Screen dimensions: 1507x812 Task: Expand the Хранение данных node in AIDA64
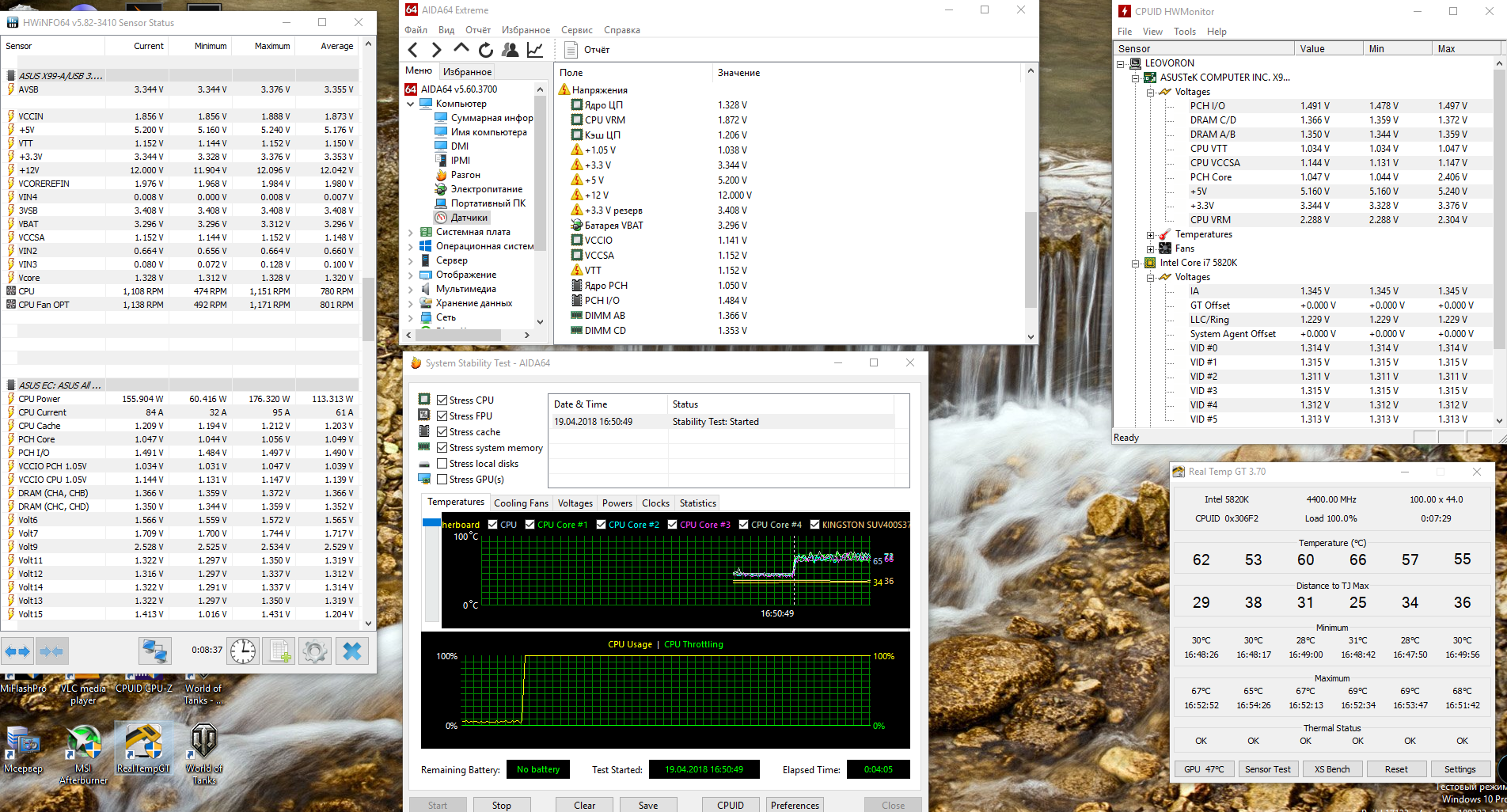410,303
